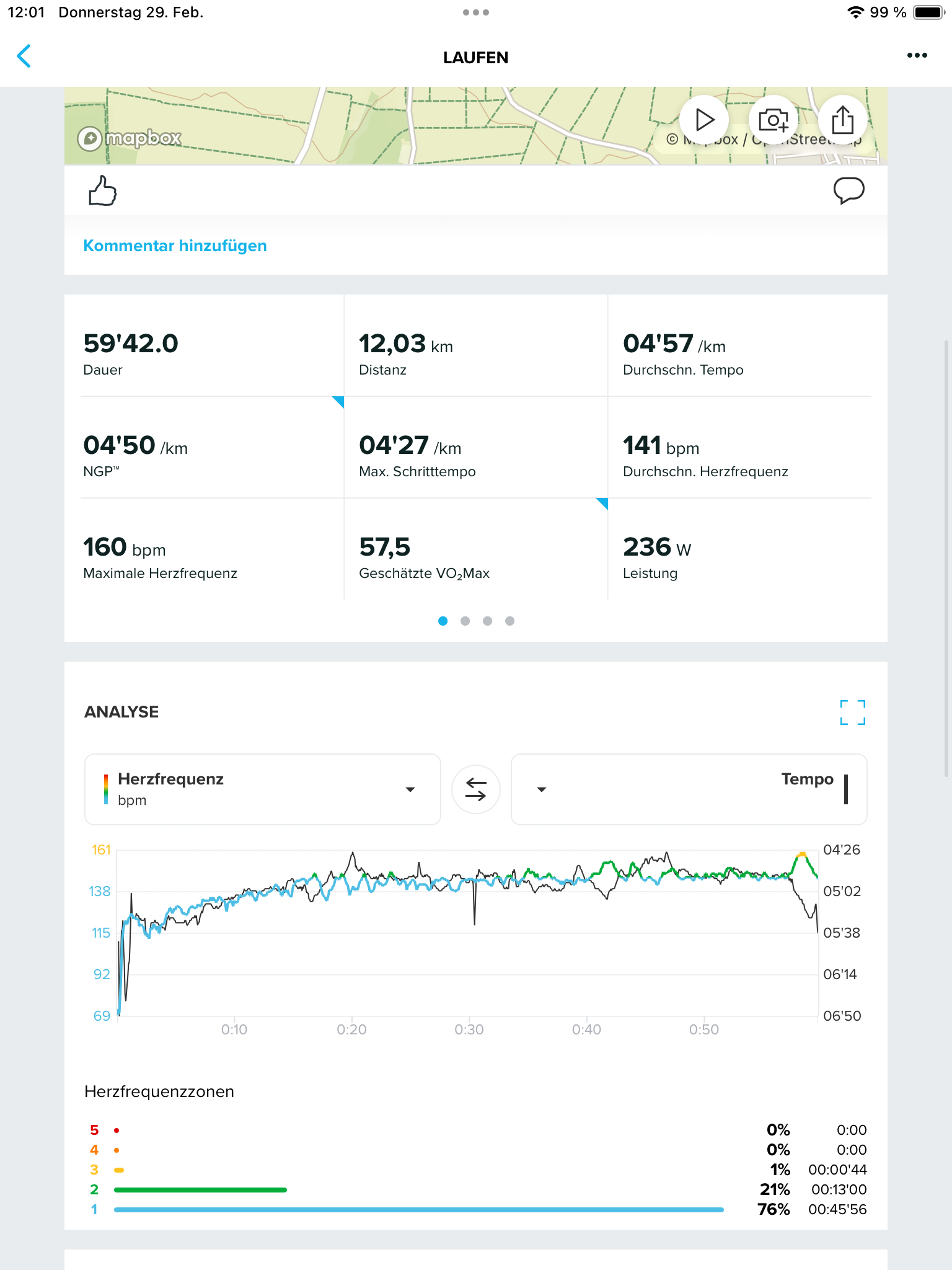Tap the battery status icon
This screenshot has width=952, height=1270.
[928, 12]
